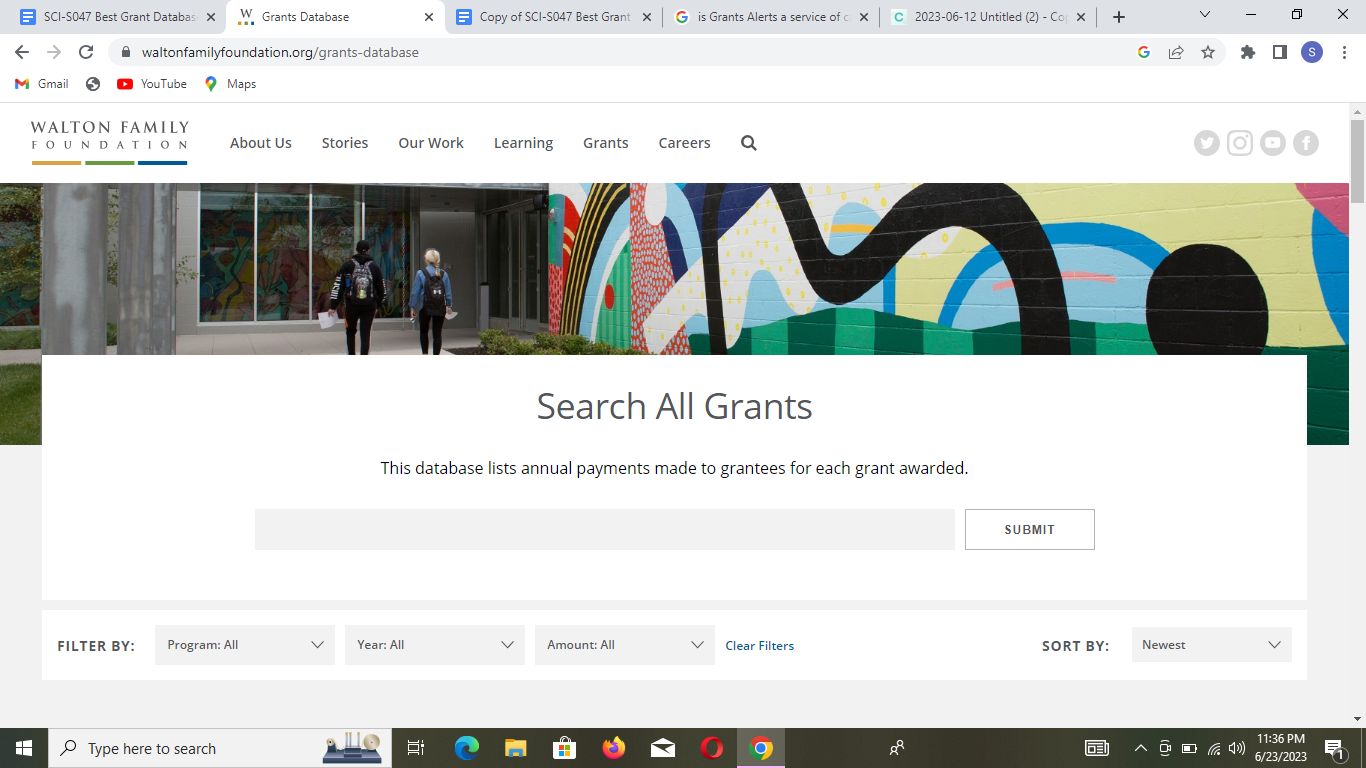Open the YouTube social media icon
1366x768 pixels.
coord(1273,143)
